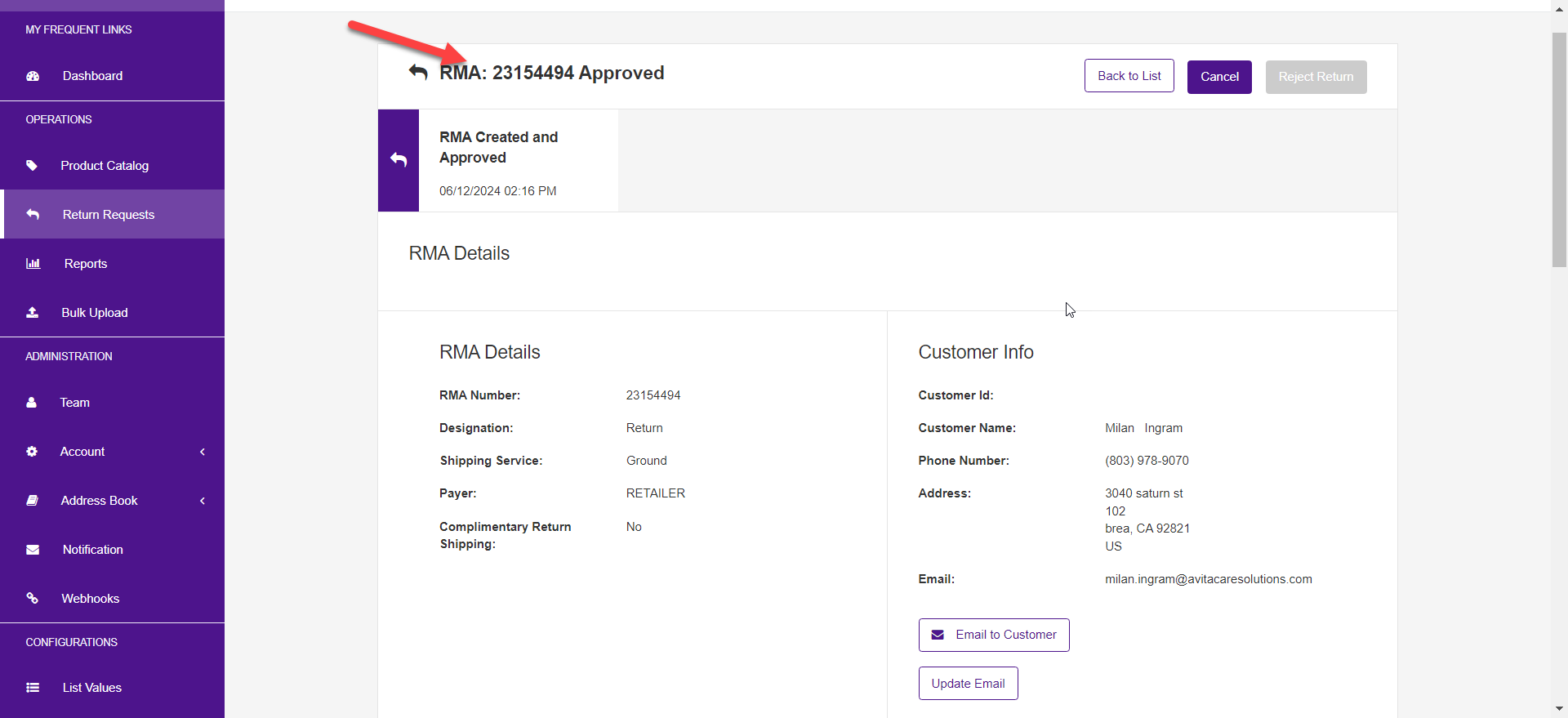Open the Team page
Image resolution: width=1568 pixels, height=718 pixels.
(112, 402)
